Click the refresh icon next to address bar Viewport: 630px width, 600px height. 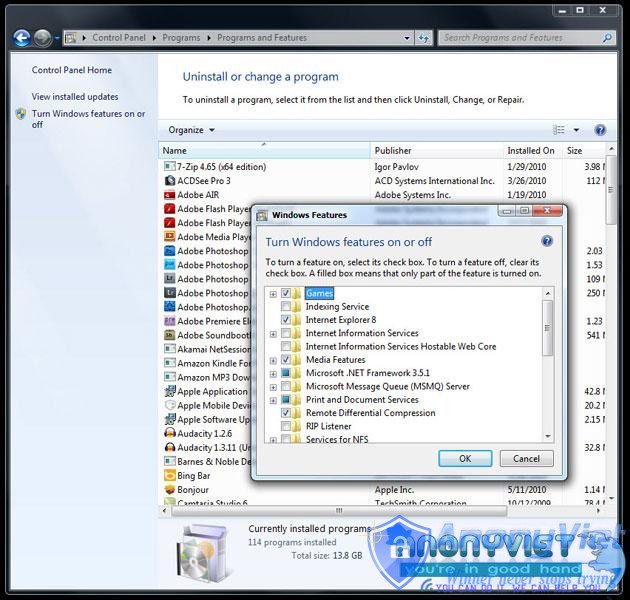[x=423, y=38]
